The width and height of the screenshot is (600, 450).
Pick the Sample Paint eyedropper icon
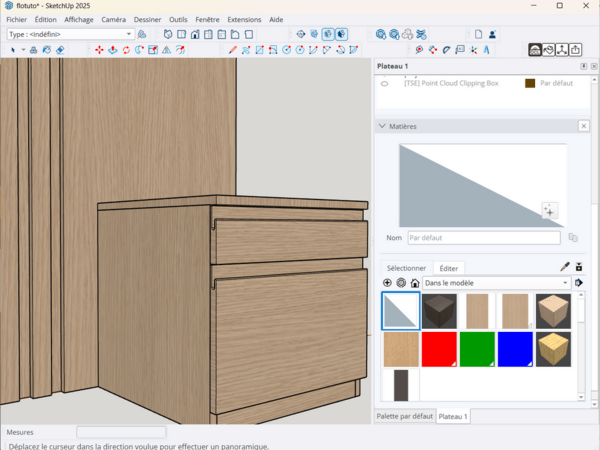point(564,268)
